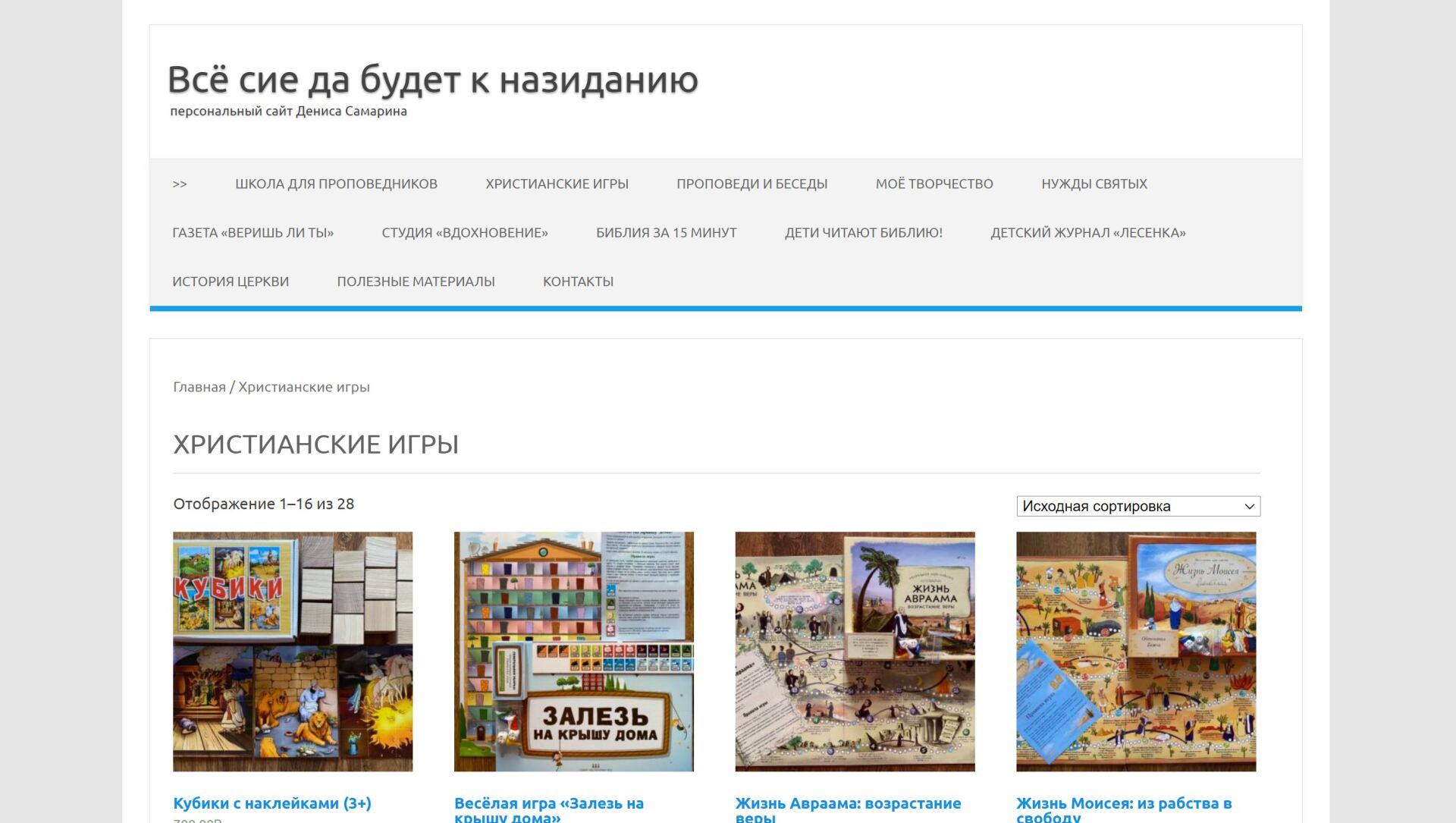The width and height of the screenshot is (1456, 823).
Task: Go to 'Христианские игры' in navigation menu
Action: click(x=557, y=184)
